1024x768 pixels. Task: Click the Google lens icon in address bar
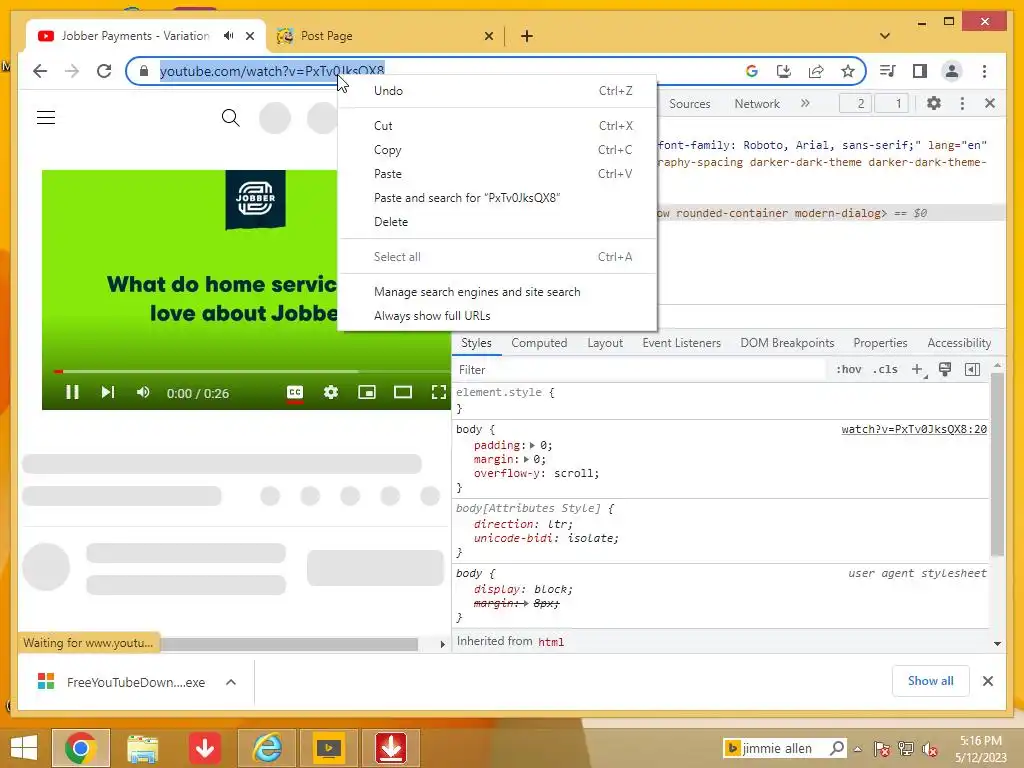(752, 71)
